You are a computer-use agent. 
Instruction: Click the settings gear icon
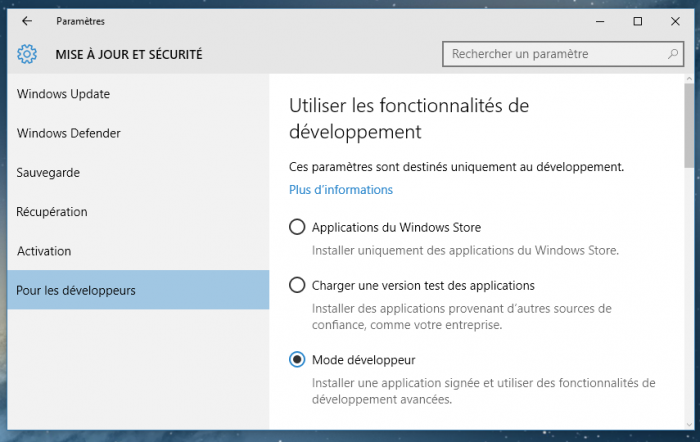(x=27, y=54)
